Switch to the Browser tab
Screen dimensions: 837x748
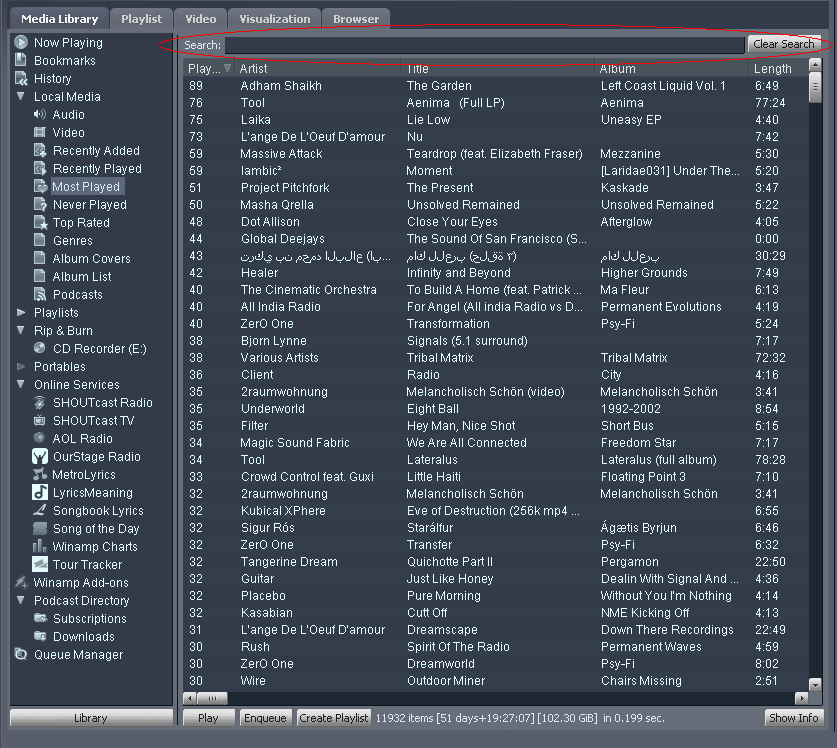[356, 19]
